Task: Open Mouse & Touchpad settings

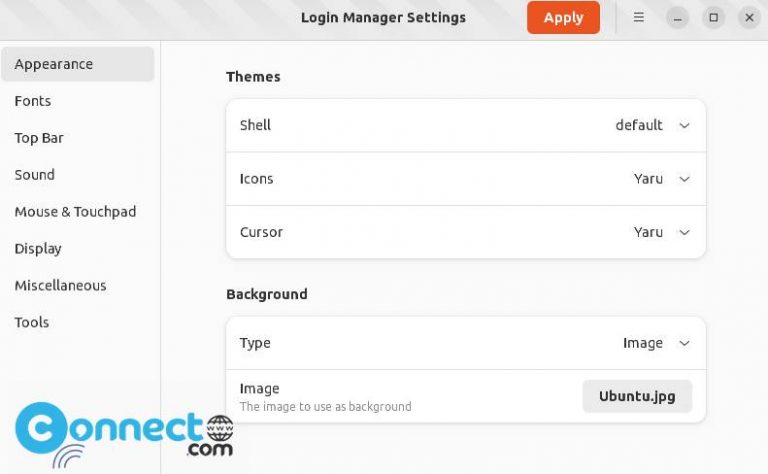Action: point(75,212)
